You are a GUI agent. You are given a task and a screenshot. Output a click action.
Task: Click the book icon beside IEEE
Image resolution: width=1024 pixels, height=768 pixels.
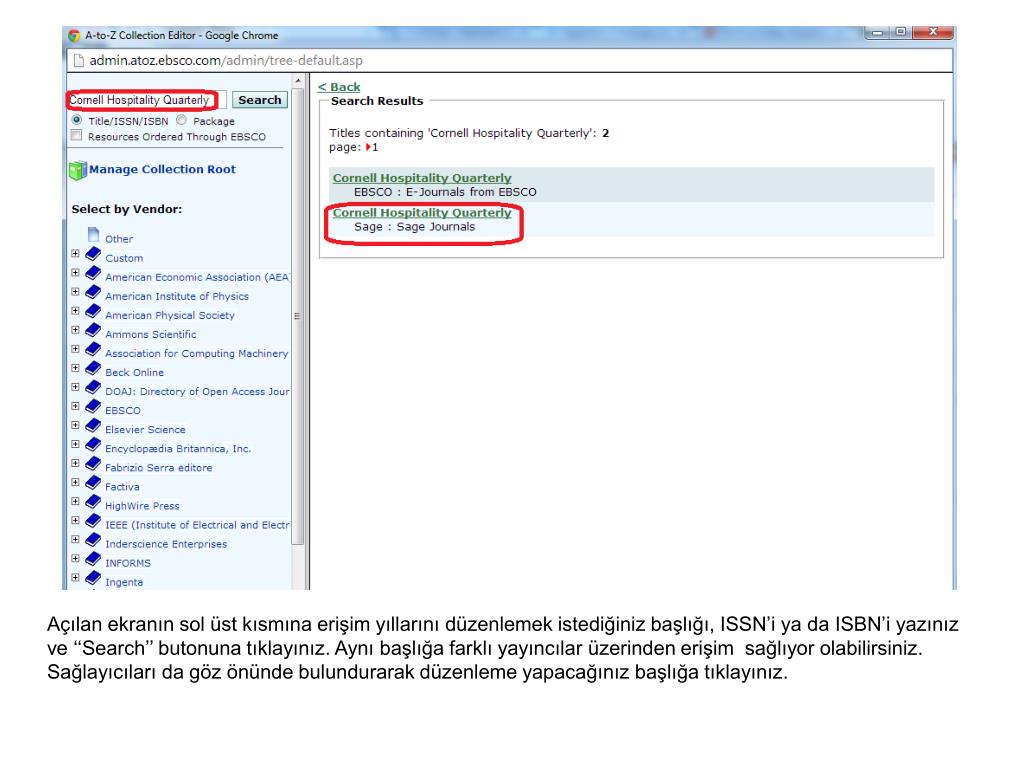pyautogui.click(x=93, y=520)
